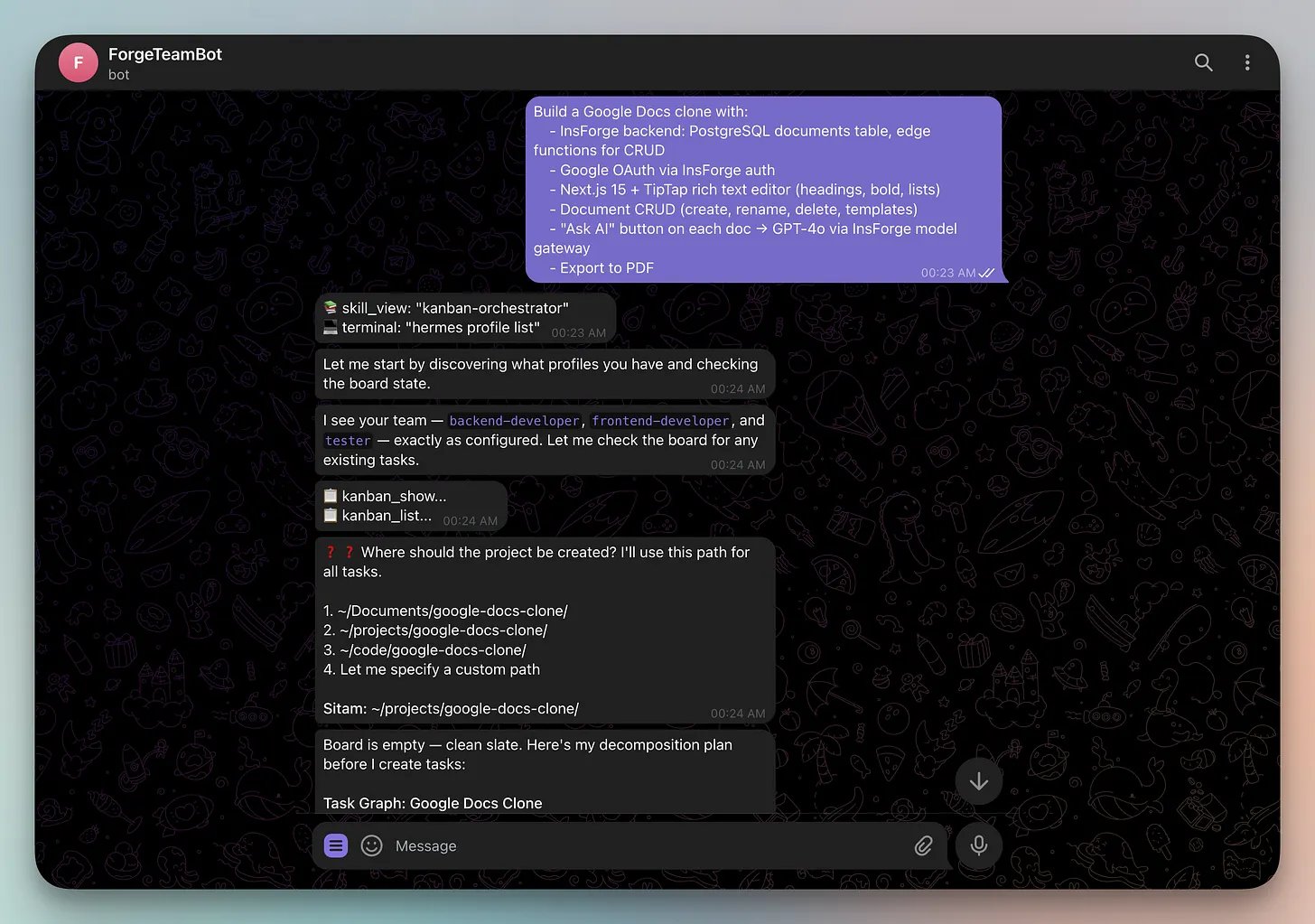The image size is (1315, 924).
Task: Open the emoji picker smiley icon
Action: tap(371, 845)
